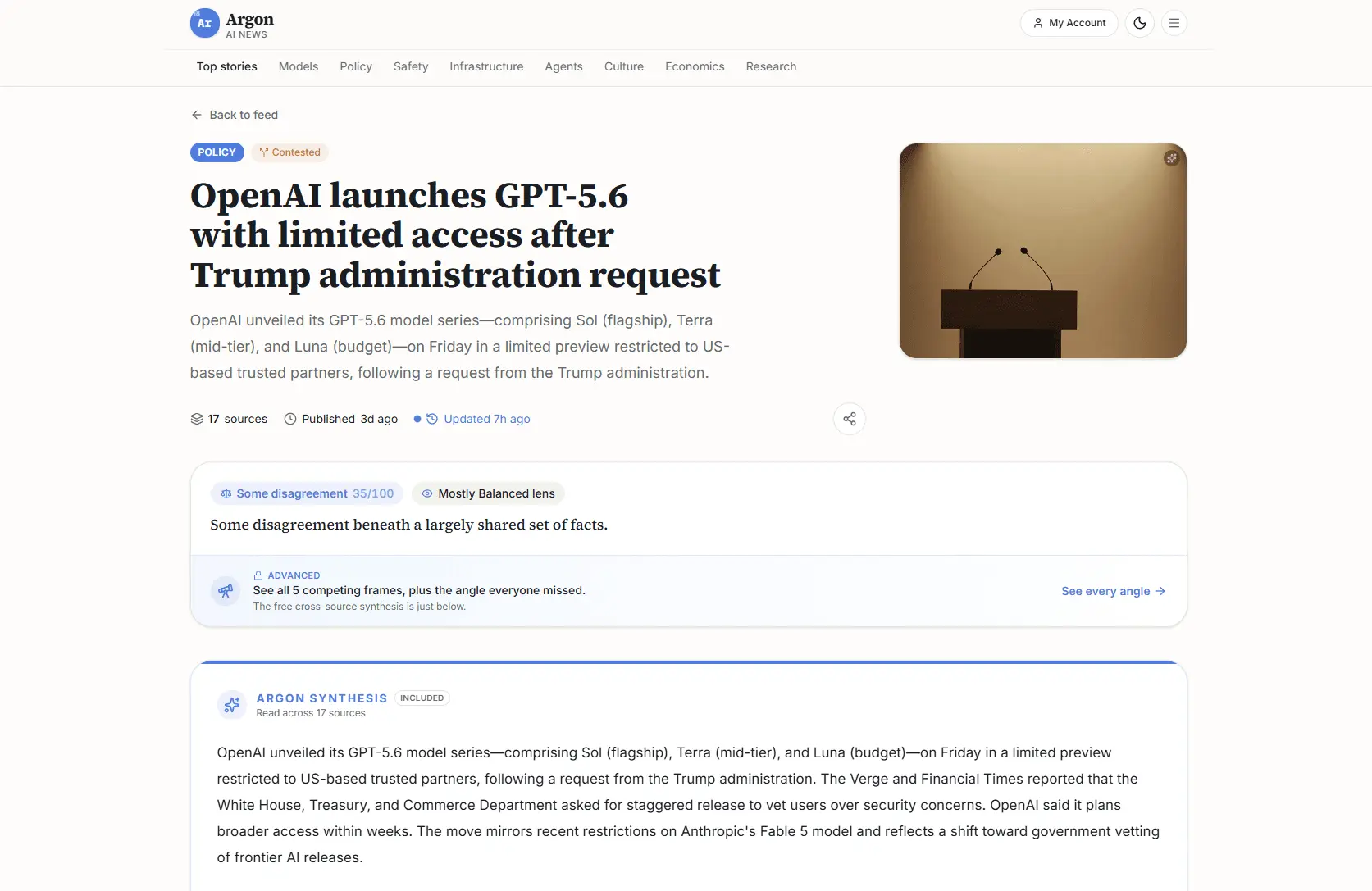Open the Safety section
The height and width of the screenshot is (891, 1372).
[x=411, y=66]
